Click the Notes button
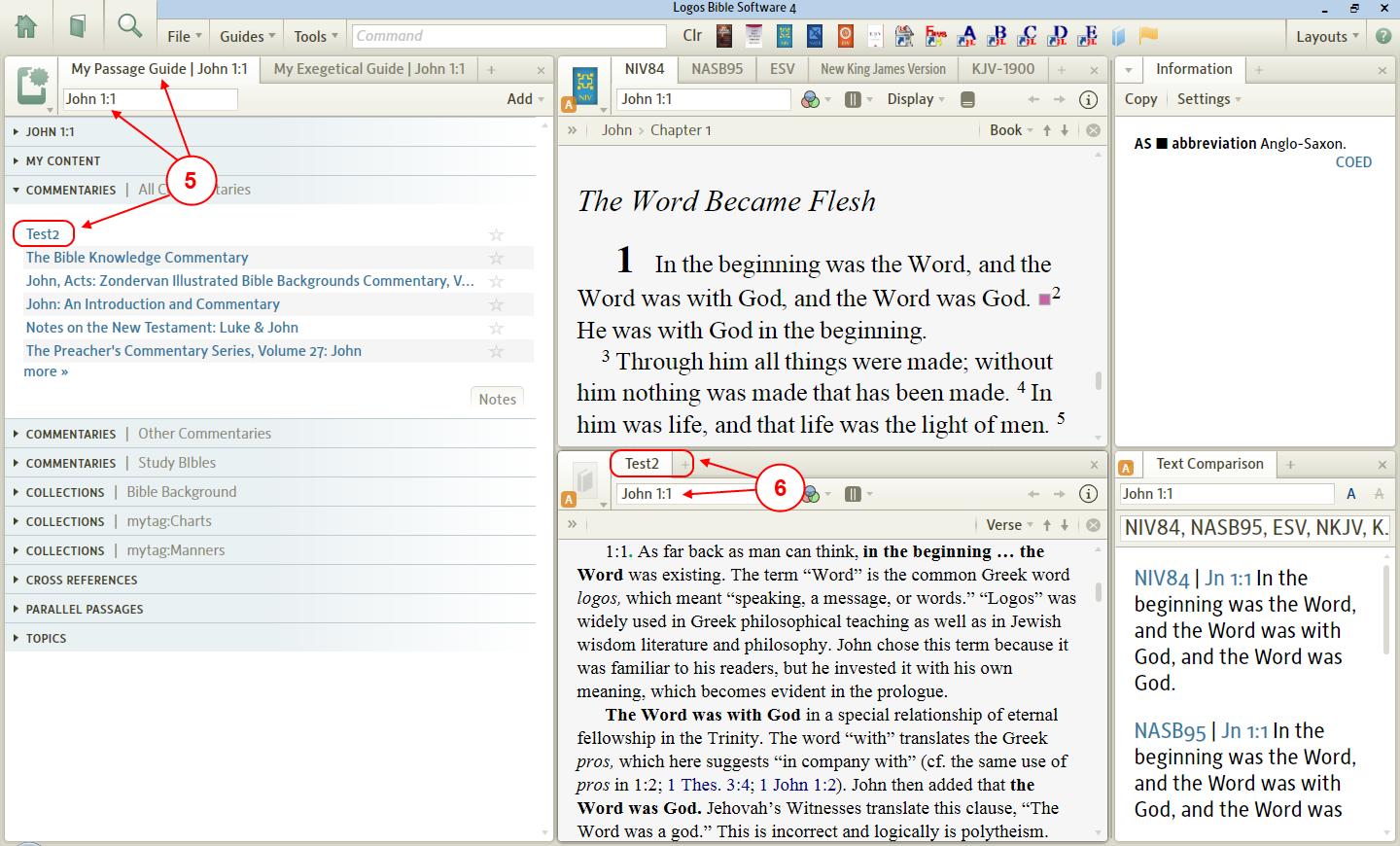This screenshot has width=1400, height=846. [x=497, y=399]
